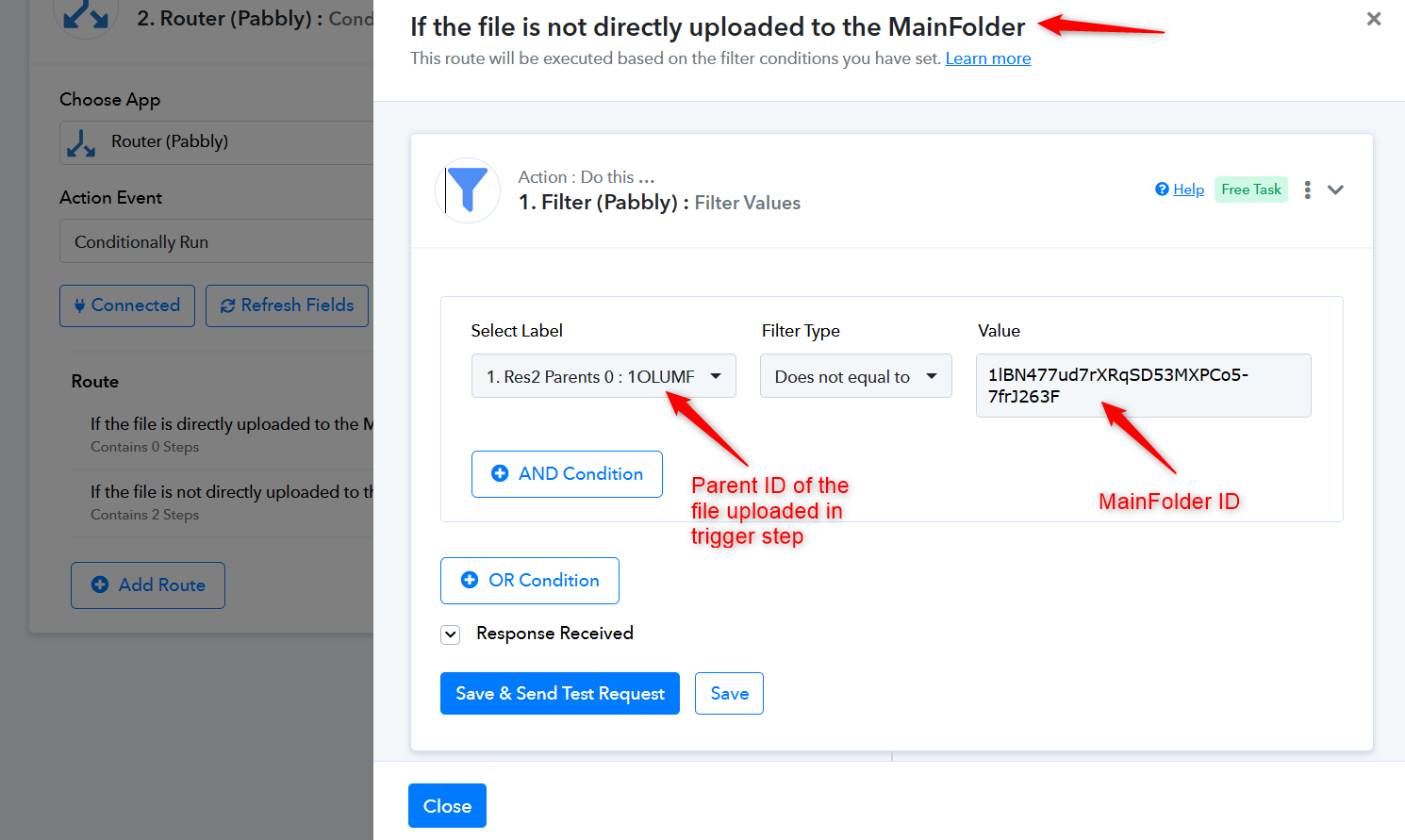This screenshot has height=840, width=1405.
Task: Open the three-dot options menu
Action: point(1307,189)
